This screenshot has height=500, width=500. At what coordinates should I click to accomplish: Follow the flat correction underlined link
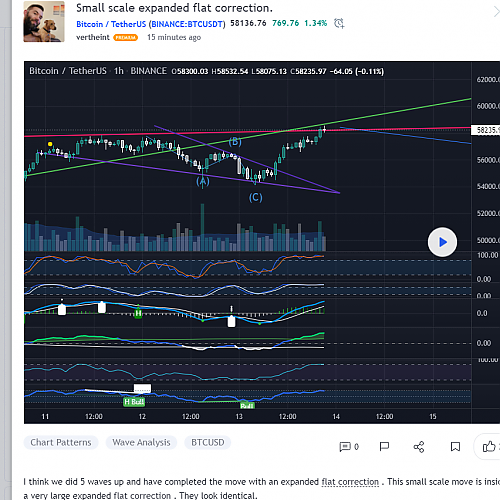click(x=350, y=482)
